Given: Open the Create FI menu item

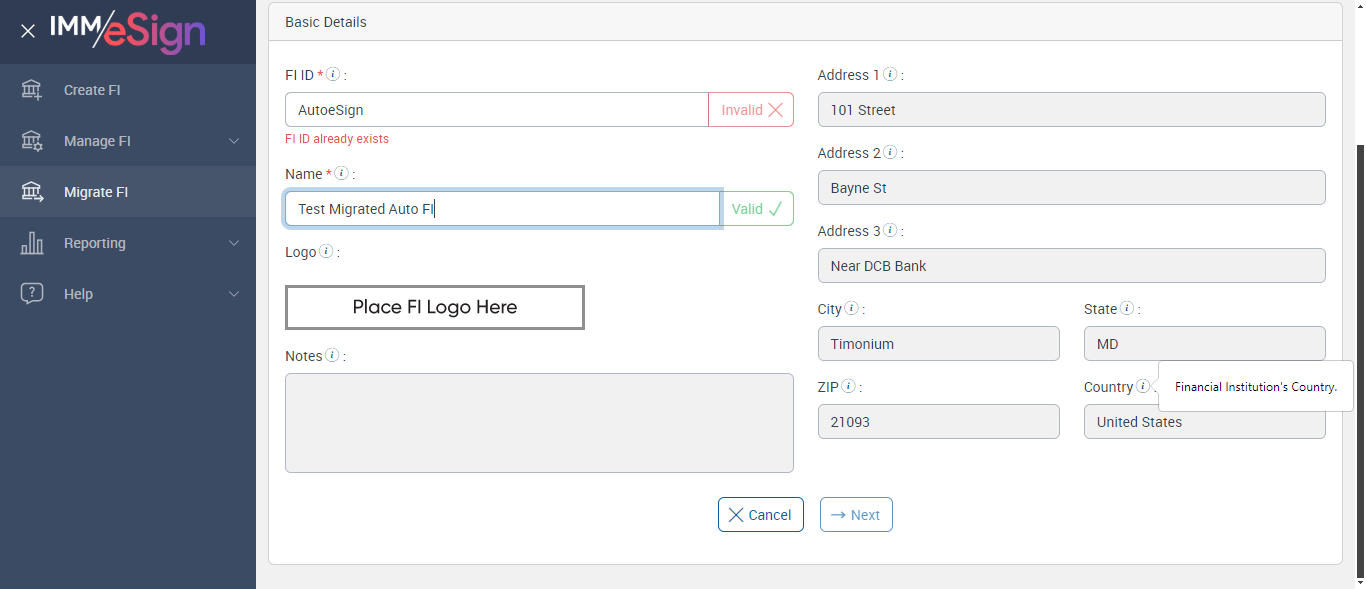Looking at the screenshot, I should click(92, 90).
